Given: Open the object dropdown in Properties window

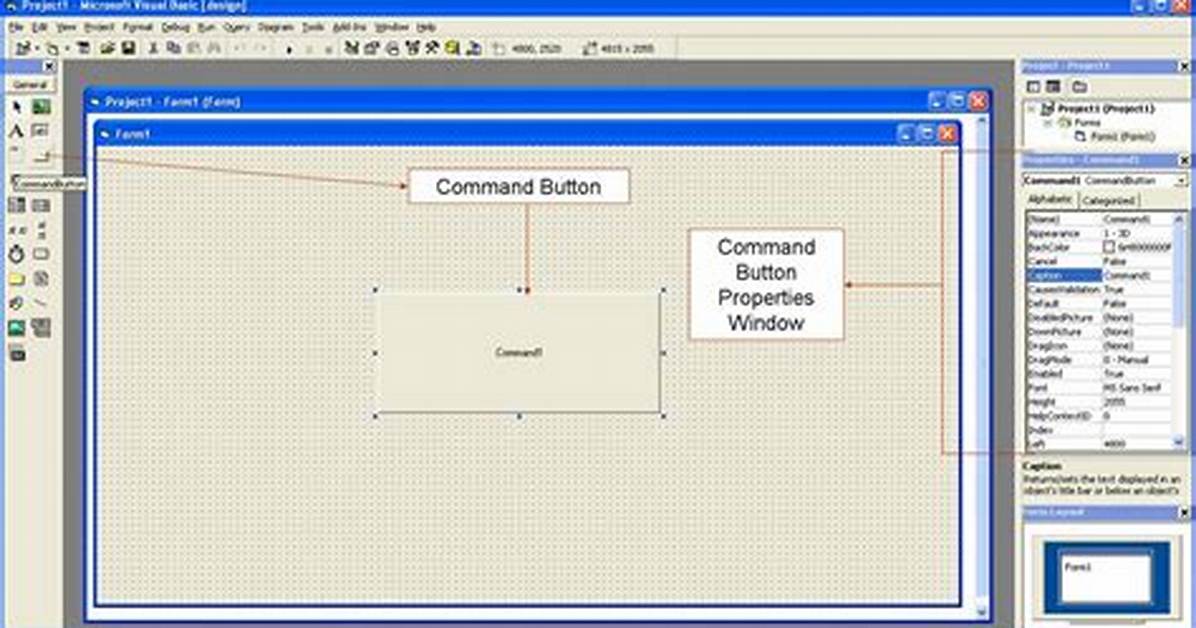Looking at the screenshot, I should pos(1181,181).
